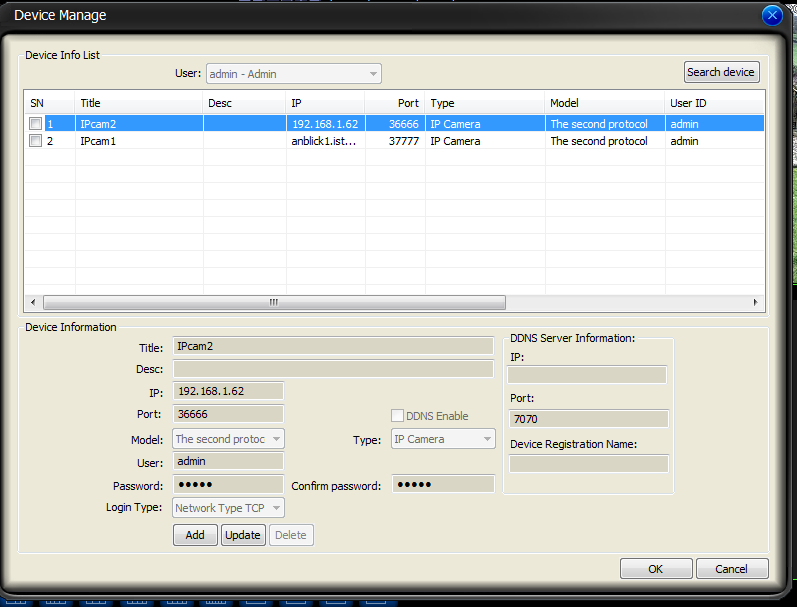The height and width of the screenshot is (607, 797).
Task: Focus the Confirm password field
Action: pos(443,484)
